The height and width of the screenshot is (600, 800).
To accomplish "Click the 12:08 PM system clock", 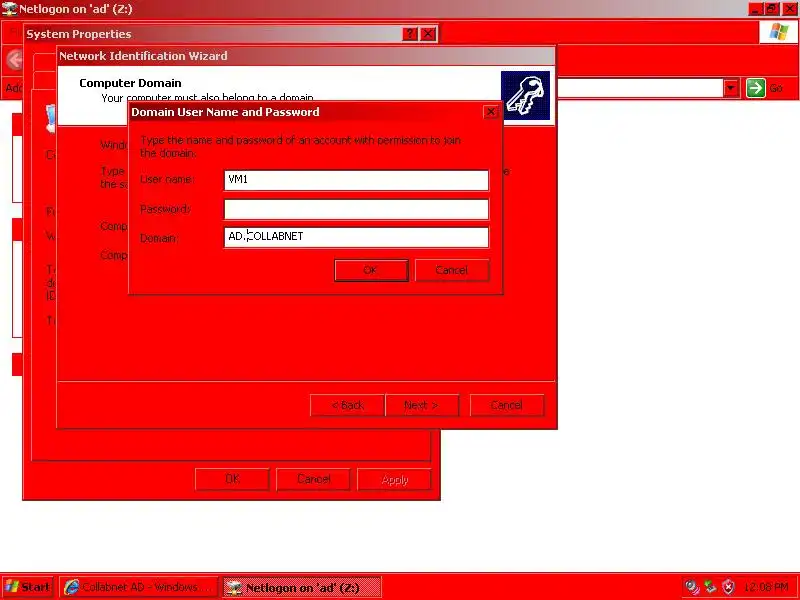I will tap(766, 587).
